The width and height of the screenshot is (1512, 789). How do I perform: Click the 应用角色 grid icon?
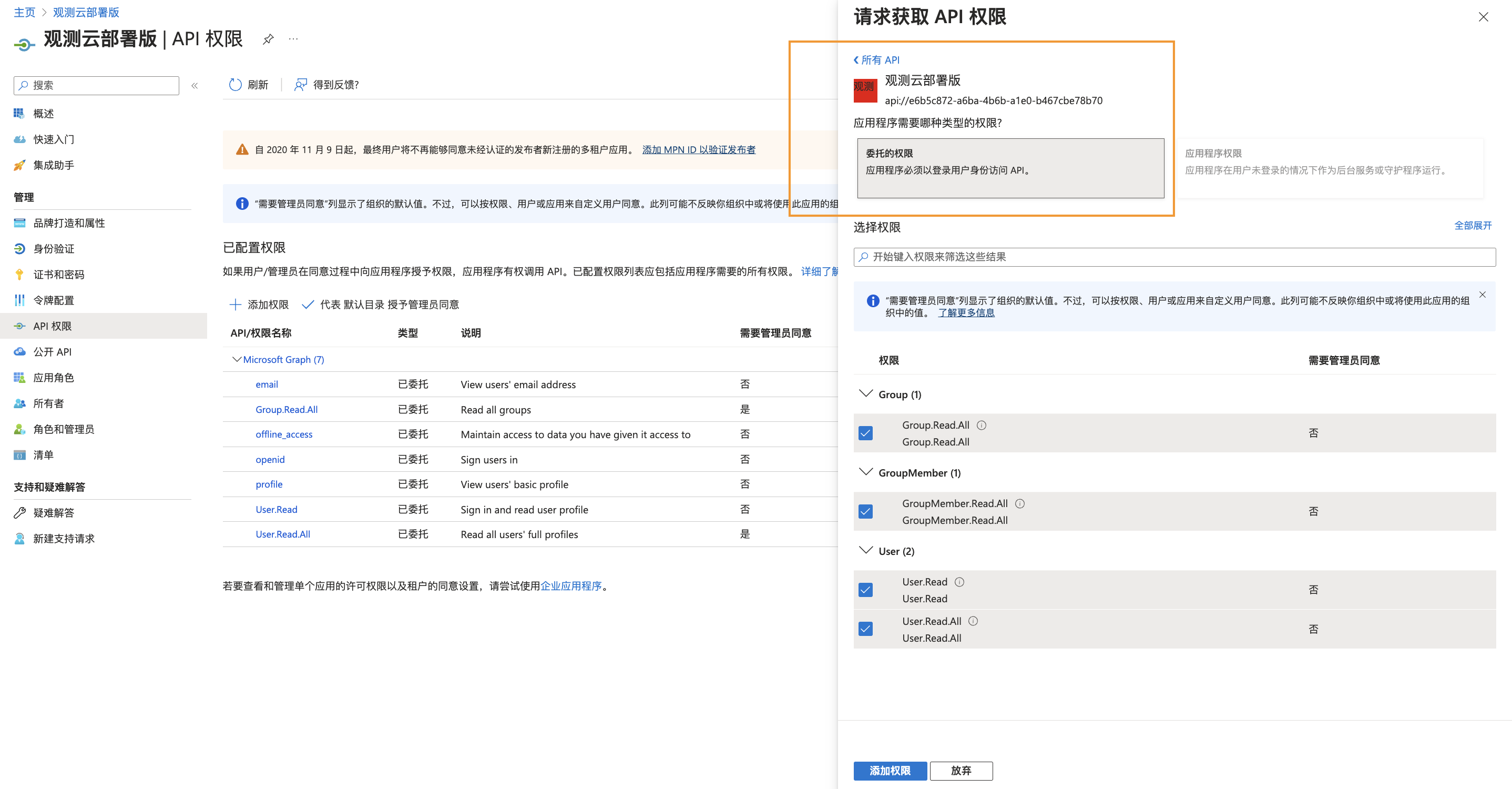pos(19,378)
